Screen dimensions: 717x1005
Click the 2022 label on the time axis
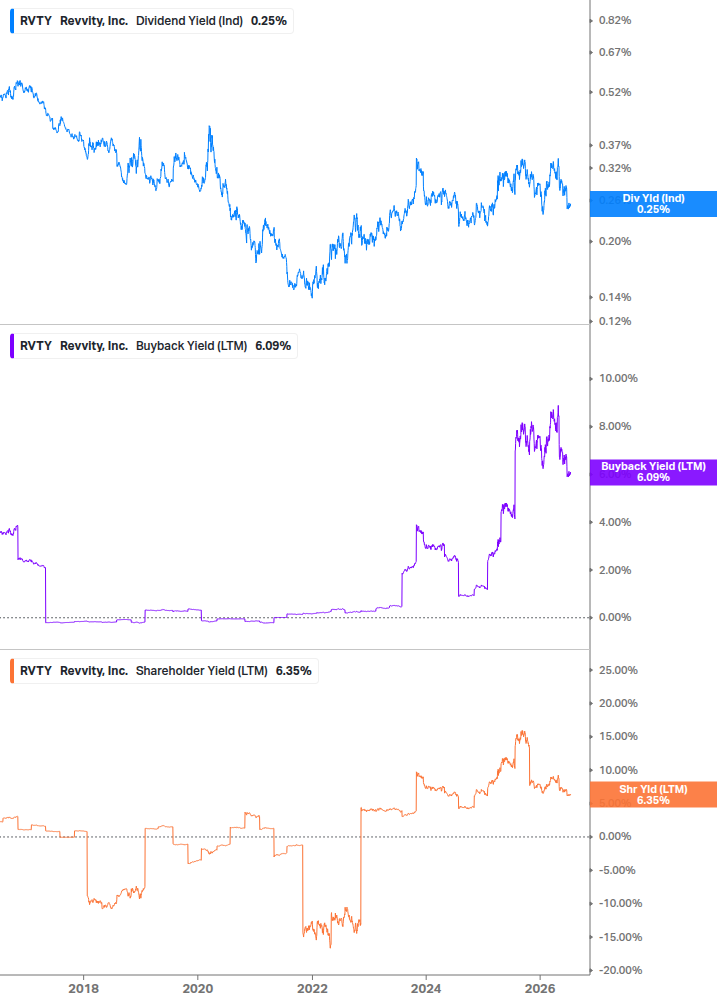311,988
